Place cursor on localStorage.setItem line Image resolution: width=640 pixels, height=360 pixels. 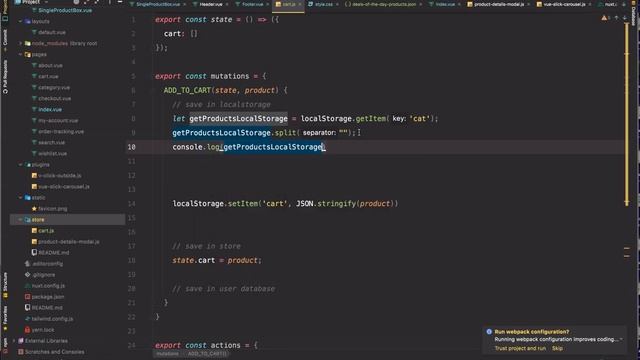[x=285, y=203]
